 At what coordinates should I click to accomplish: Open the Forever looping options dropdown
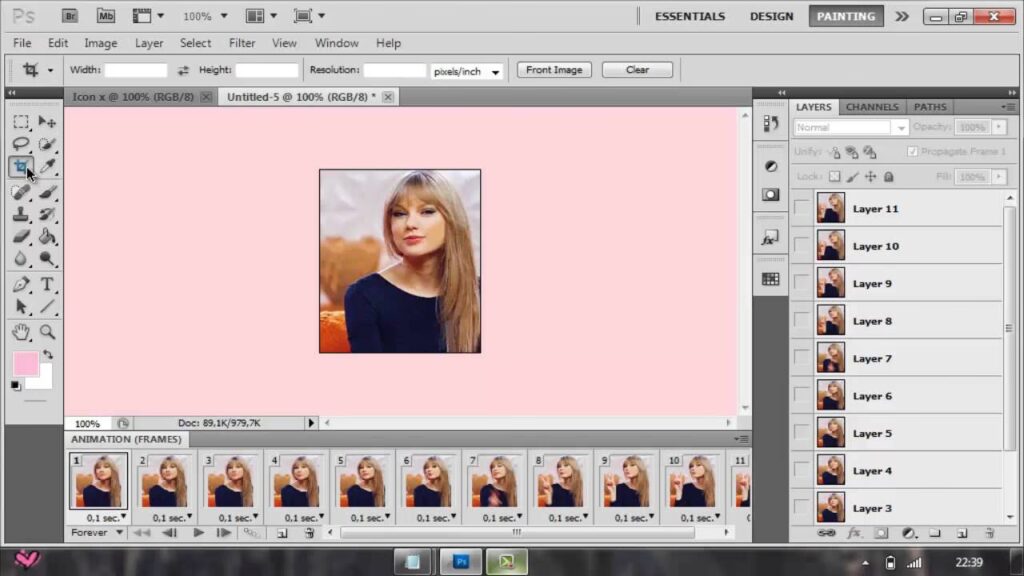coord(97,533)
